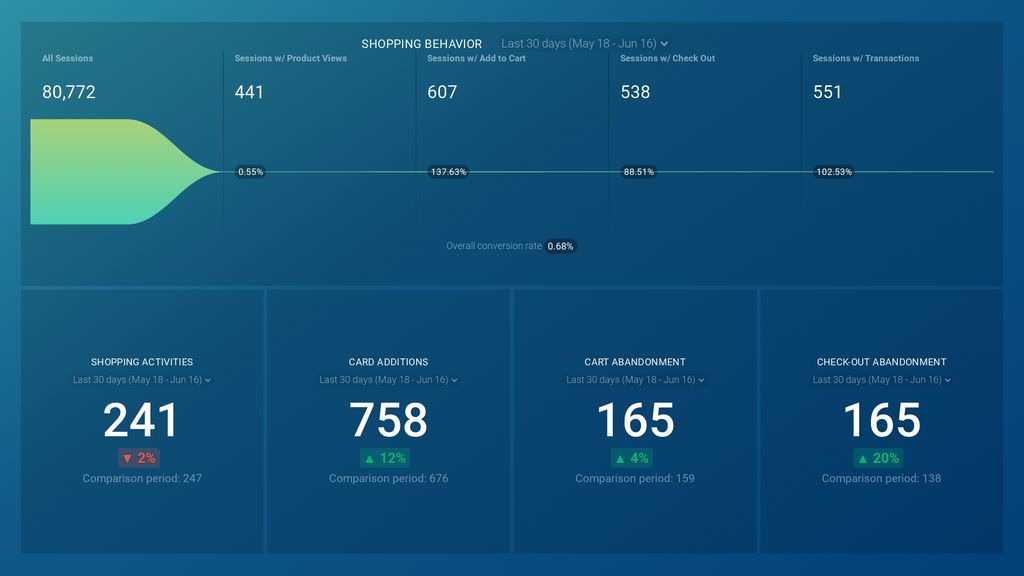Click the Cart Abandonment card title

pos(634,362)
